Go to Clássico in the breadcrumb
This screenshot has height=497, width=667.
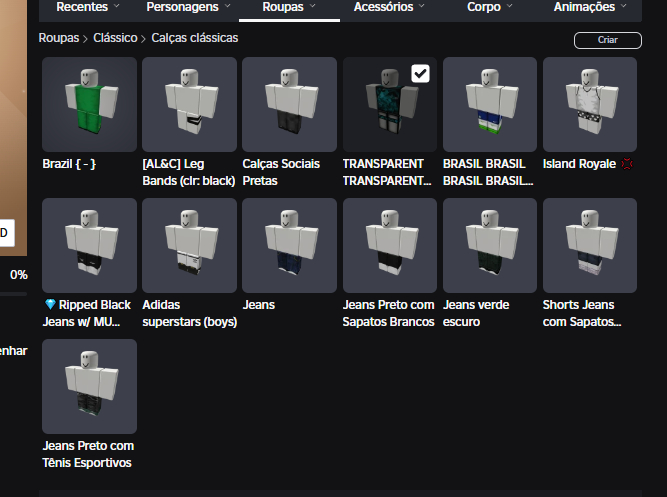[115, 38]
